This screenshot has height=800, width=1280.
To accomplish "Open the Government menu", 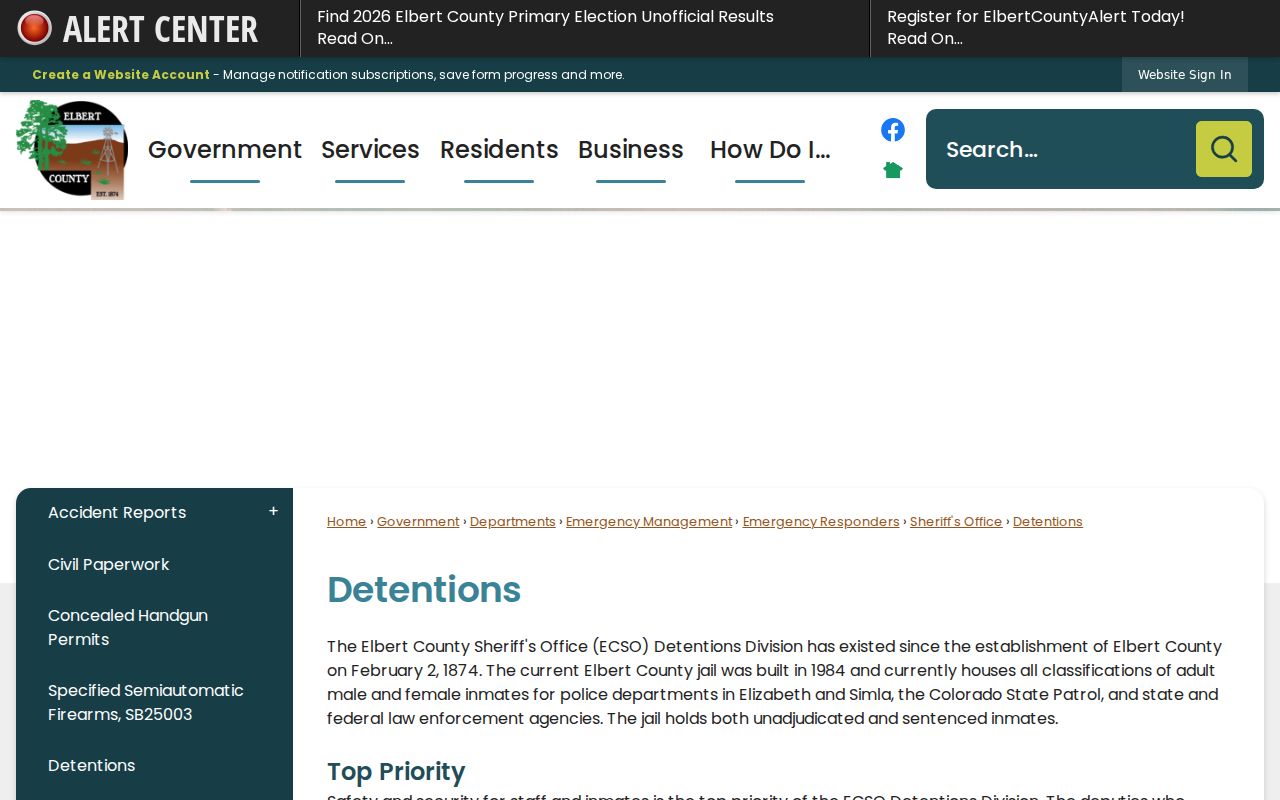I will click(225, 150).
